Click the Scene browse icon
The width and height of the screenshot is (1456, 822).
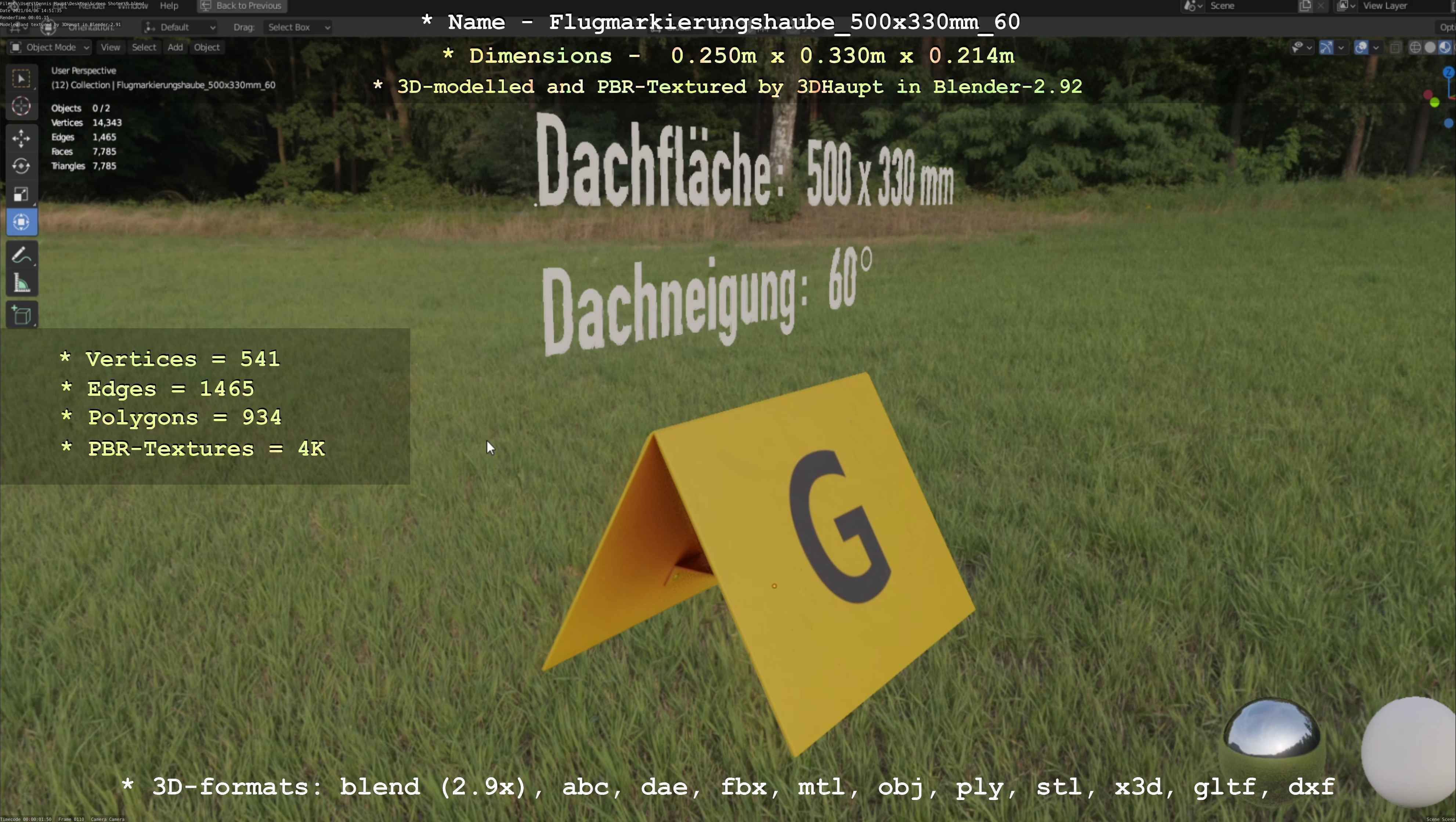[x=1193, y=6]
